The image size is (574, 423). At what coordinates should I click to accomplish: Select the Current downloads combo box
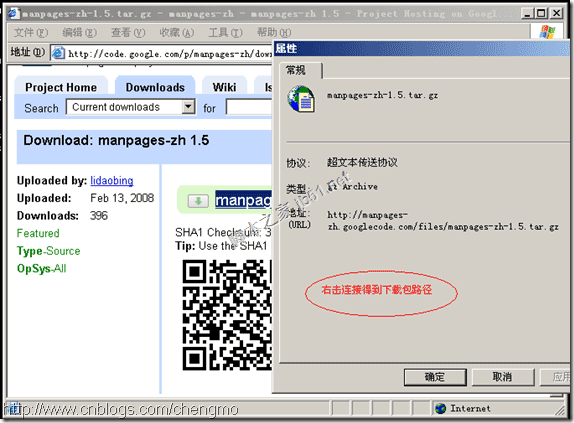click(131, 107)
